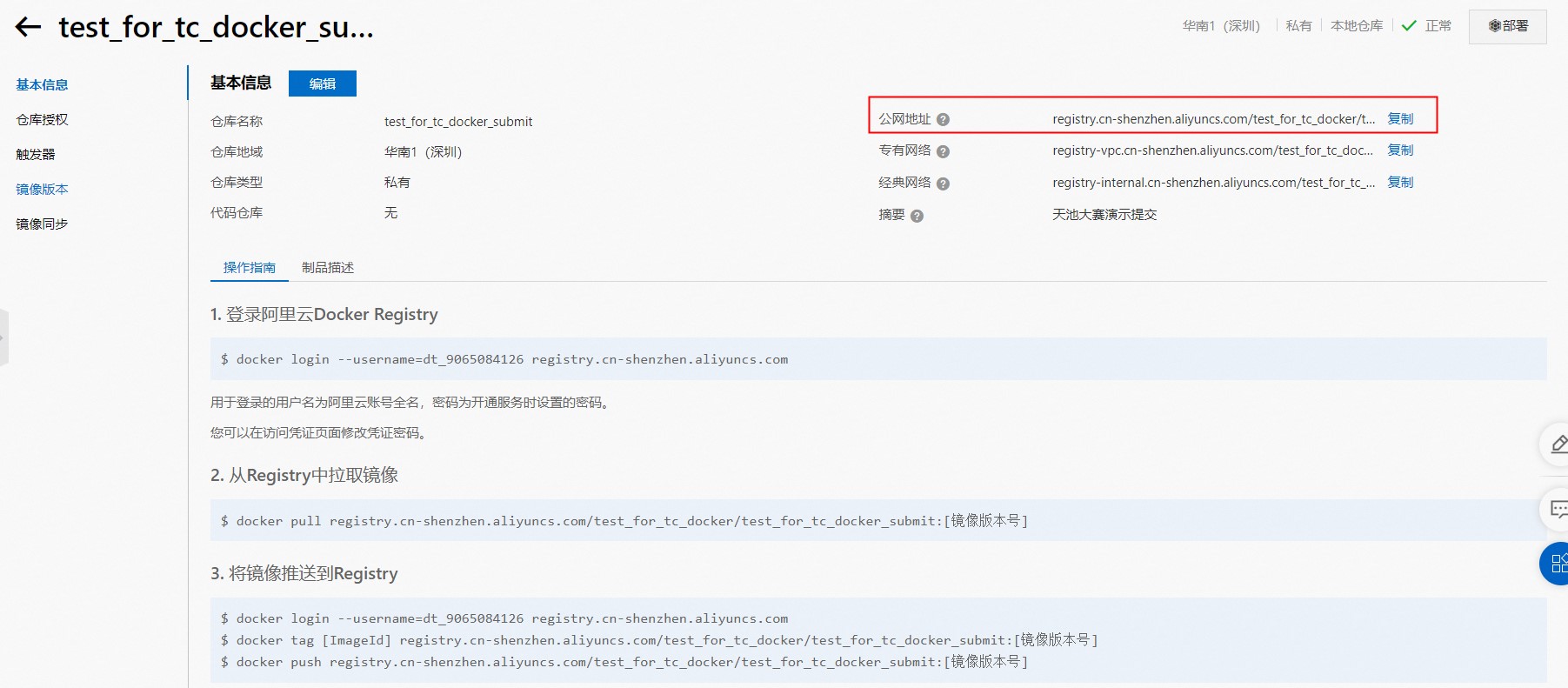The image size is (1568, 688).
Task: Open the pencil feedback floating icon
Action: (x=1557, y=444)
